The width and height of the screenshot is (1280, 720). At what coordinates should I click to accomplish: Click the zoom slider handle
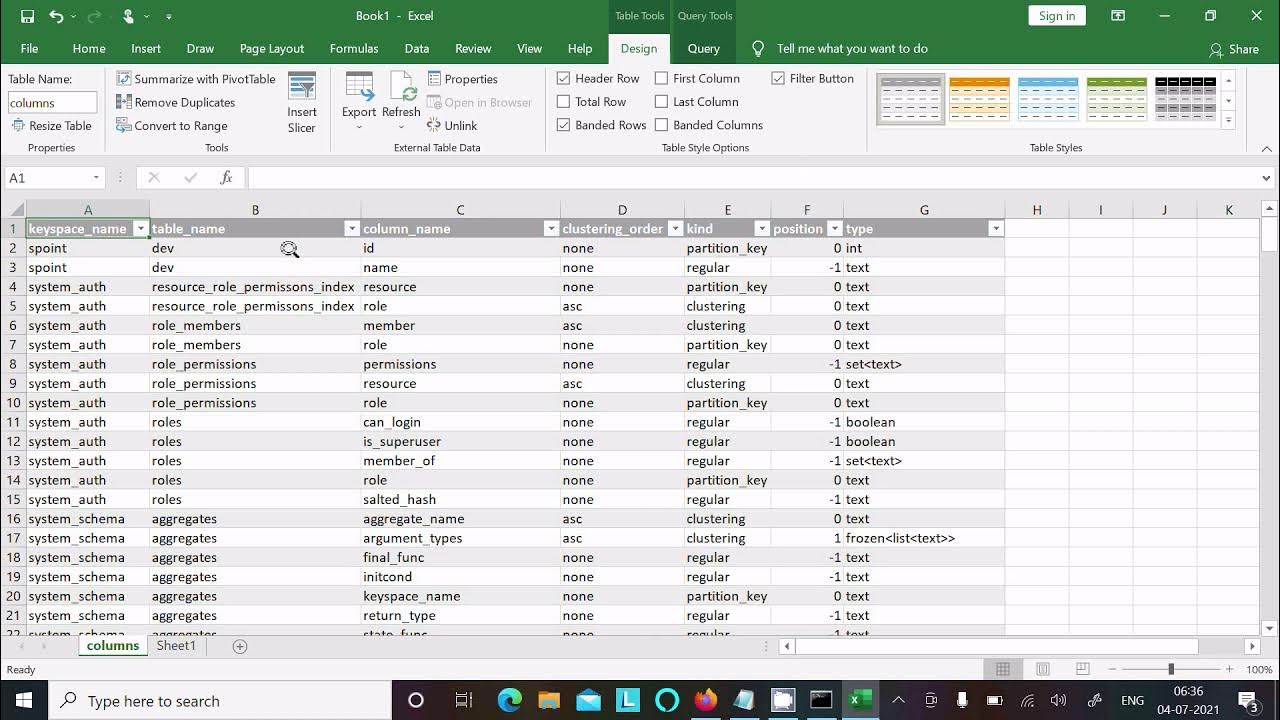click(x=1170, y=669)
